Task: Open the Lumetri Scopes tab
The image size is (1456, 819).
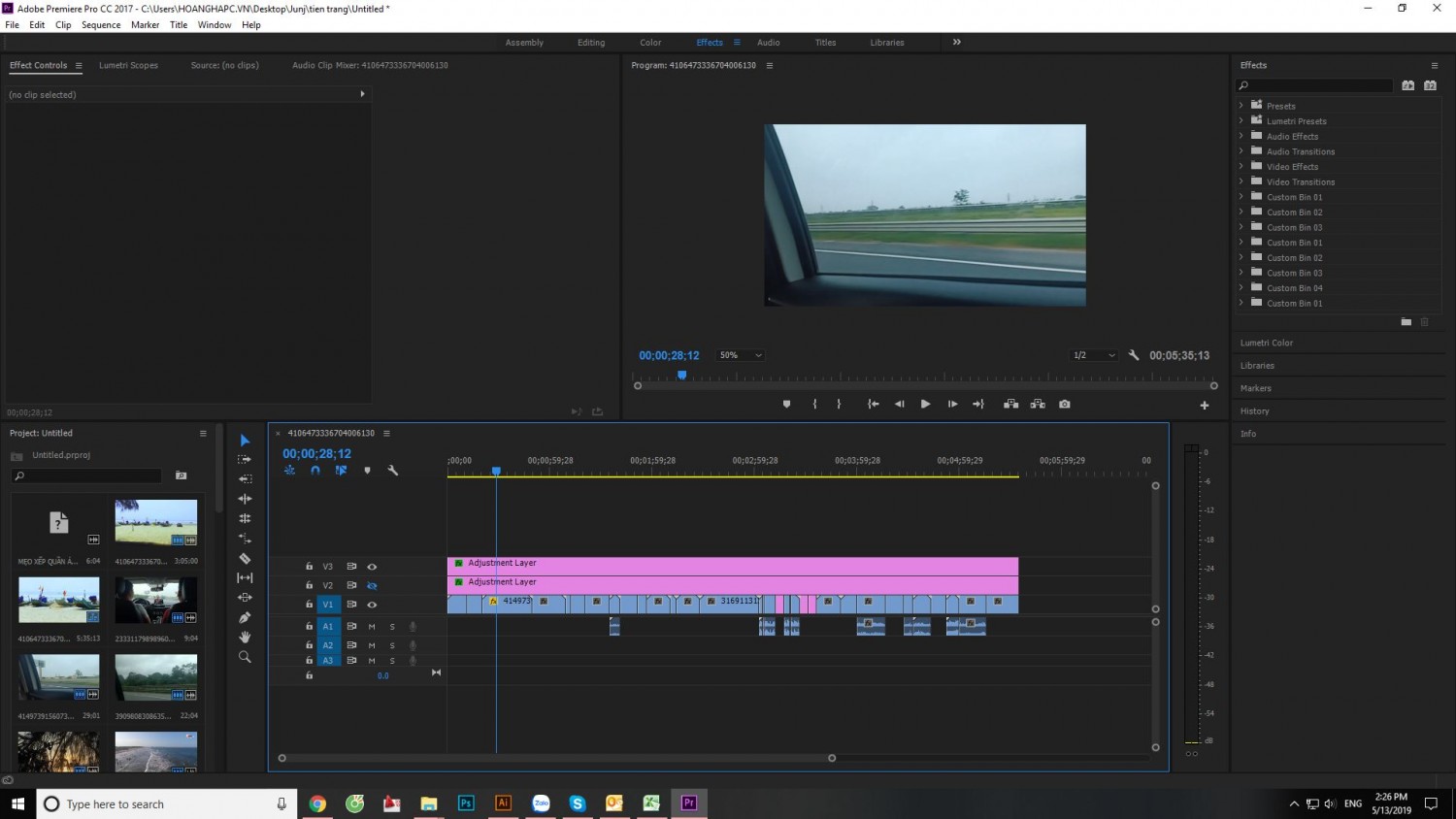Action: (128, 65)
